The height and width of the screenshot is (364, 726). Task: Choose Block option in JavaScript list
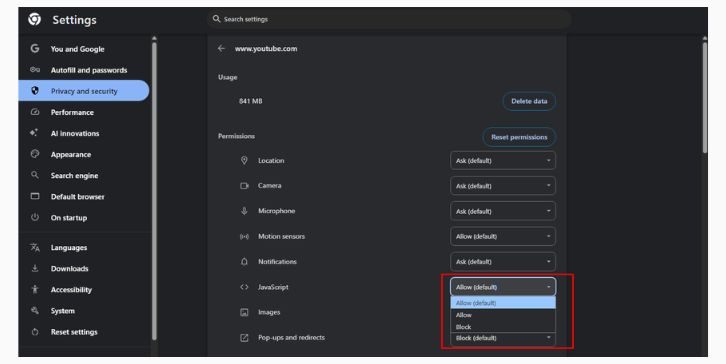click(x=503, y=326)
